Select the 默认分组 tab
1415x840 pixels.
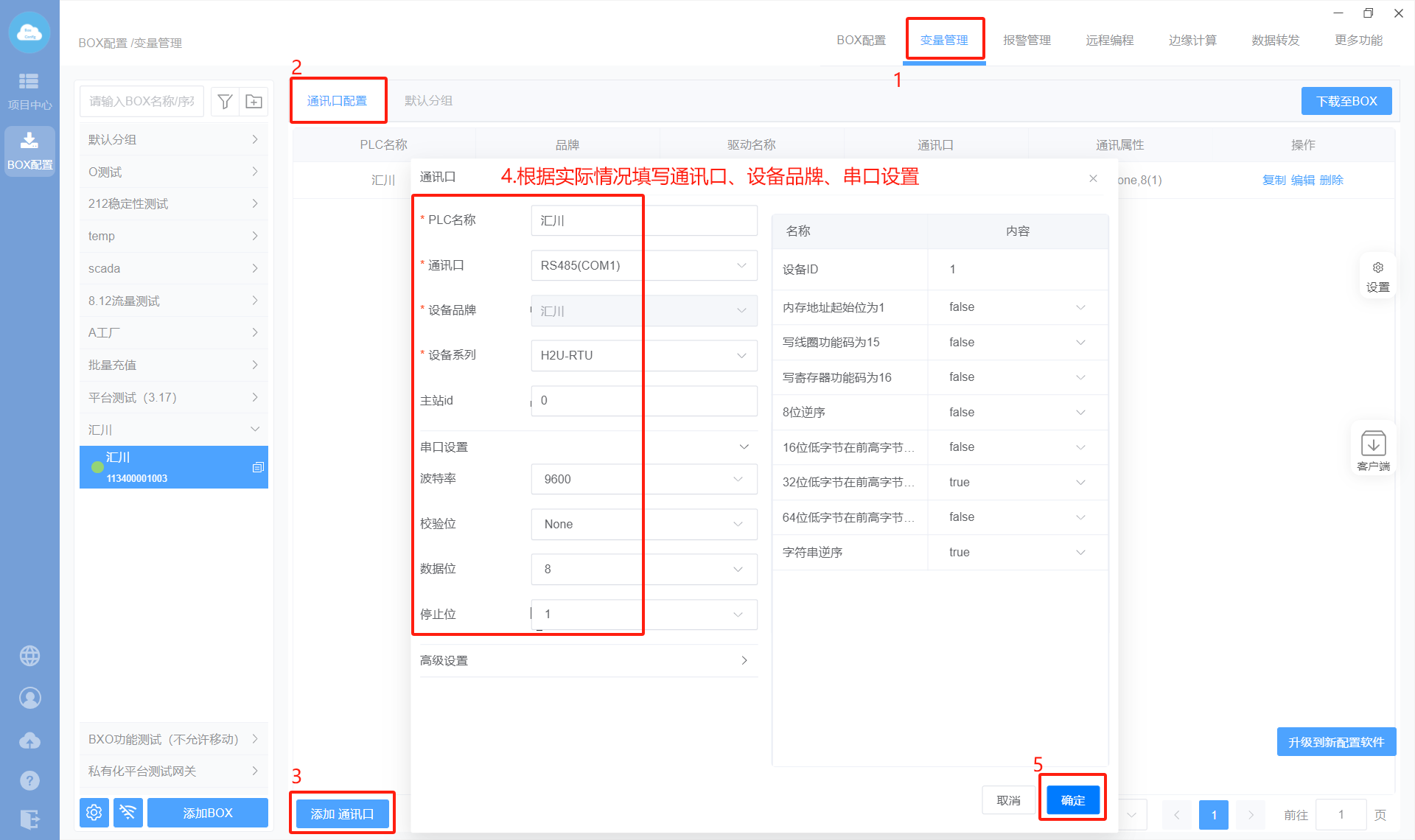(428, 101)
